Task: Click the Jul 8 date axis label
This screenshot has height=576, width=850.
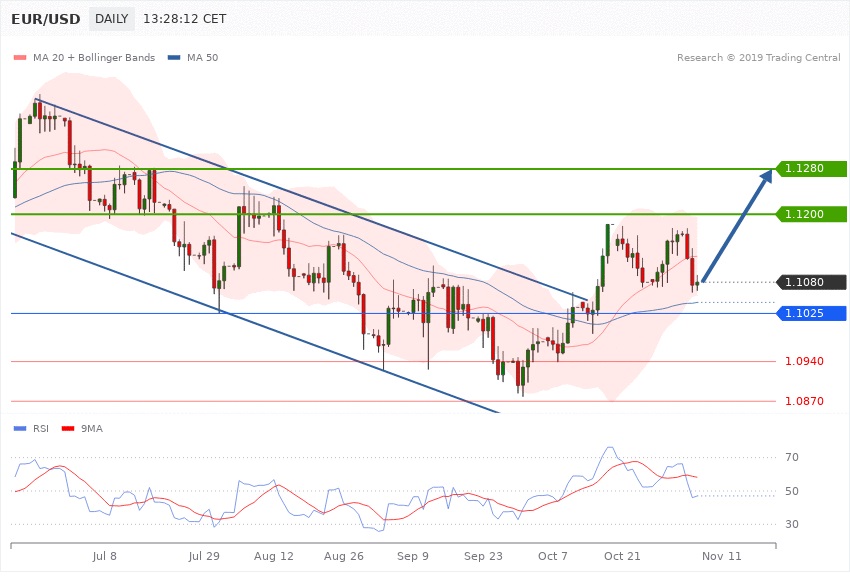Action: (104, 554)
